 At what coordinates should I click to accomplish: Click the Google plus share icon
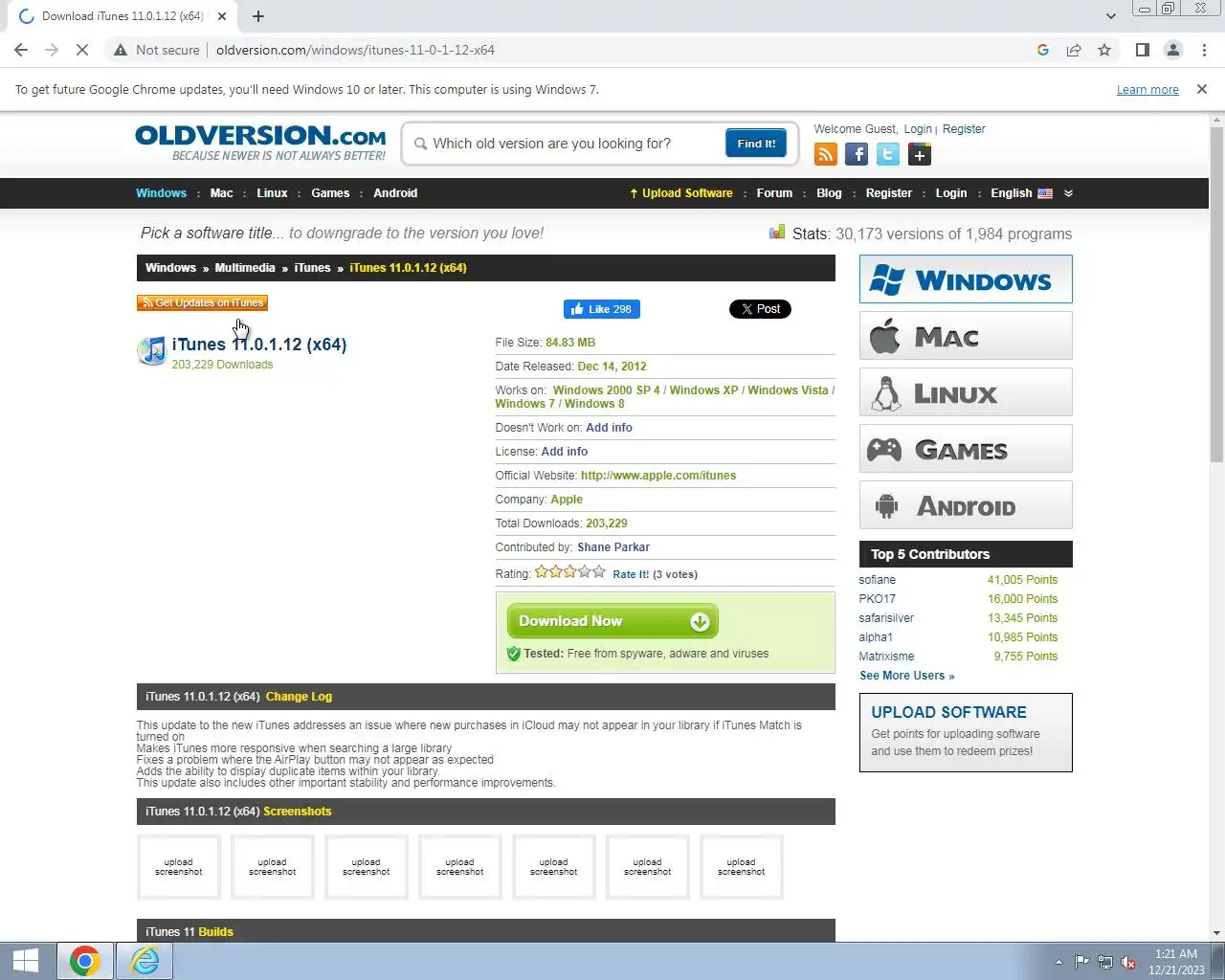tap(920, 154)
